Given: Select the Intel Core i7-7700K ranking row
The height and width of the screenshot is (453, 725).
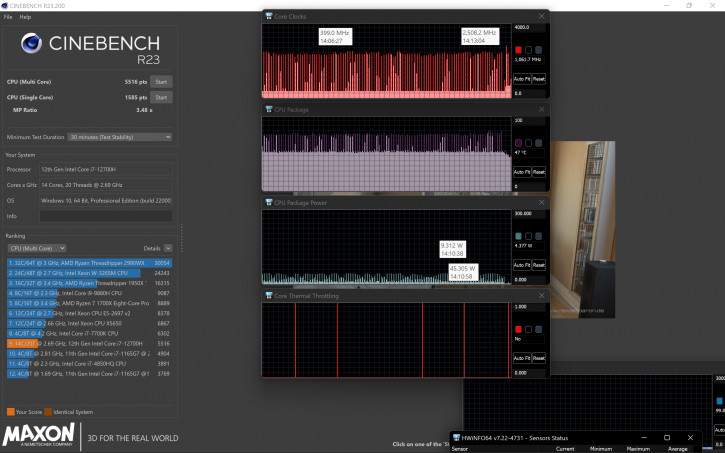Looking at the screenshot, I should (89, 333).
